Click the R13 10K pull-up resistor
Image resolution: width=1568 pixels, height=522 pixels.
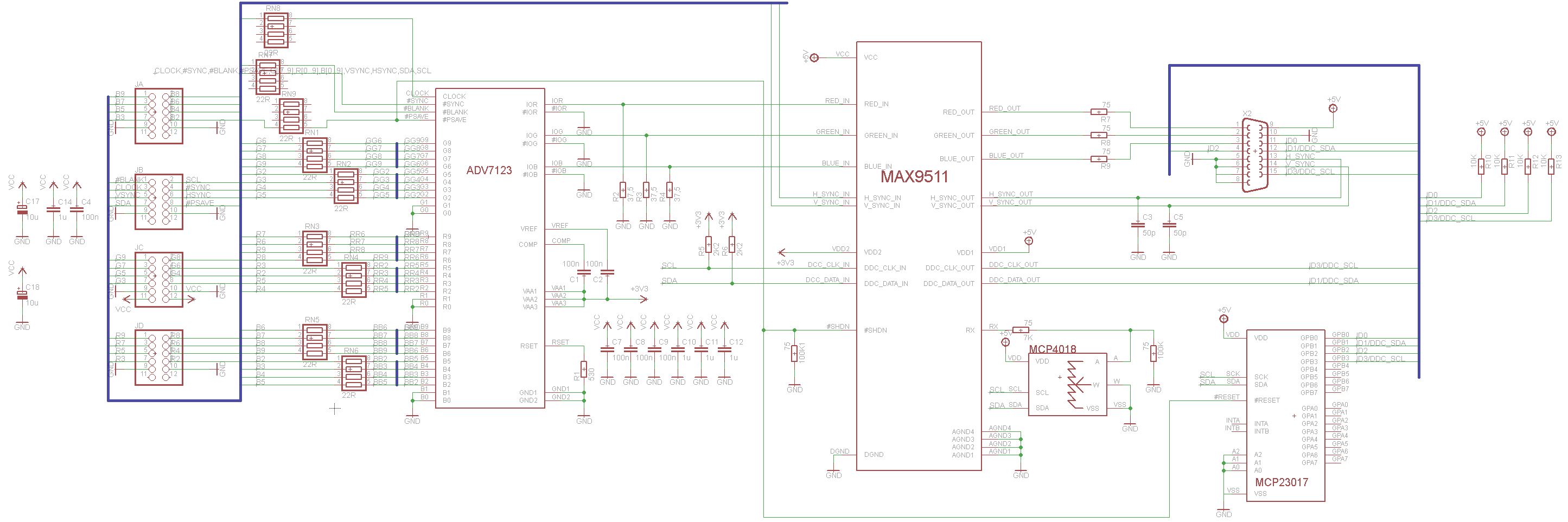1551,165
